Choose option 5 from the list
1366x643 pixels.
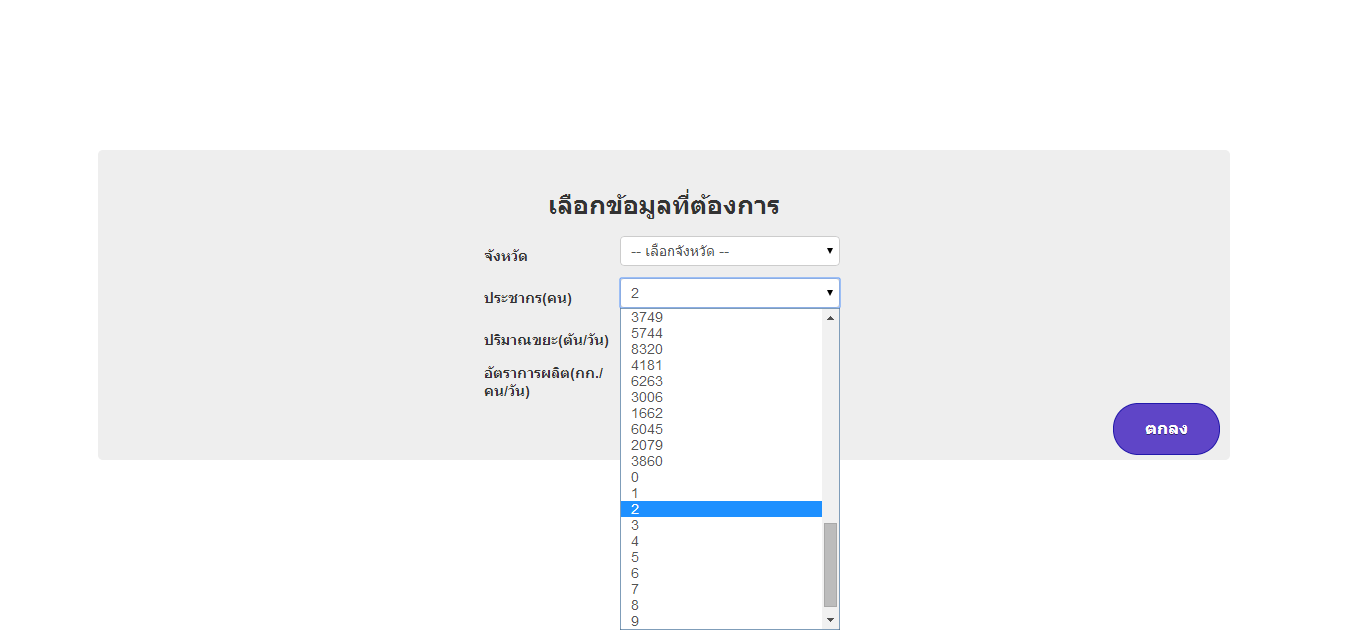[721, 557]
